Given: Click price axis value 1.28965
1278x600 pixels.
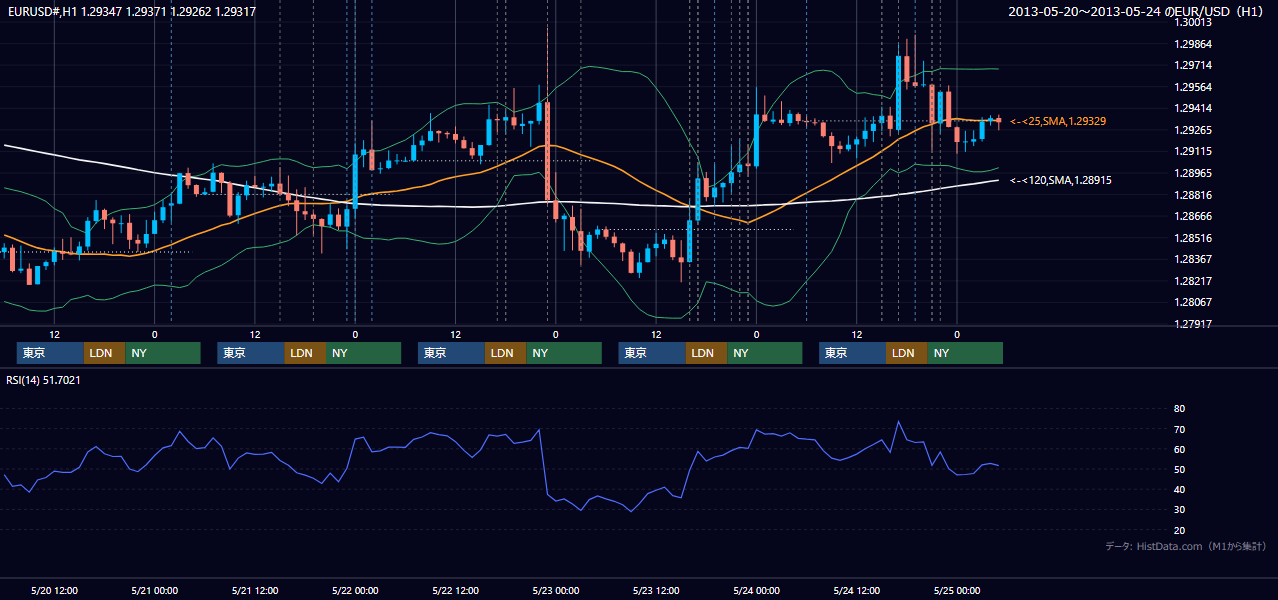Looking at the screenshot, I should tap(1193, 173).
